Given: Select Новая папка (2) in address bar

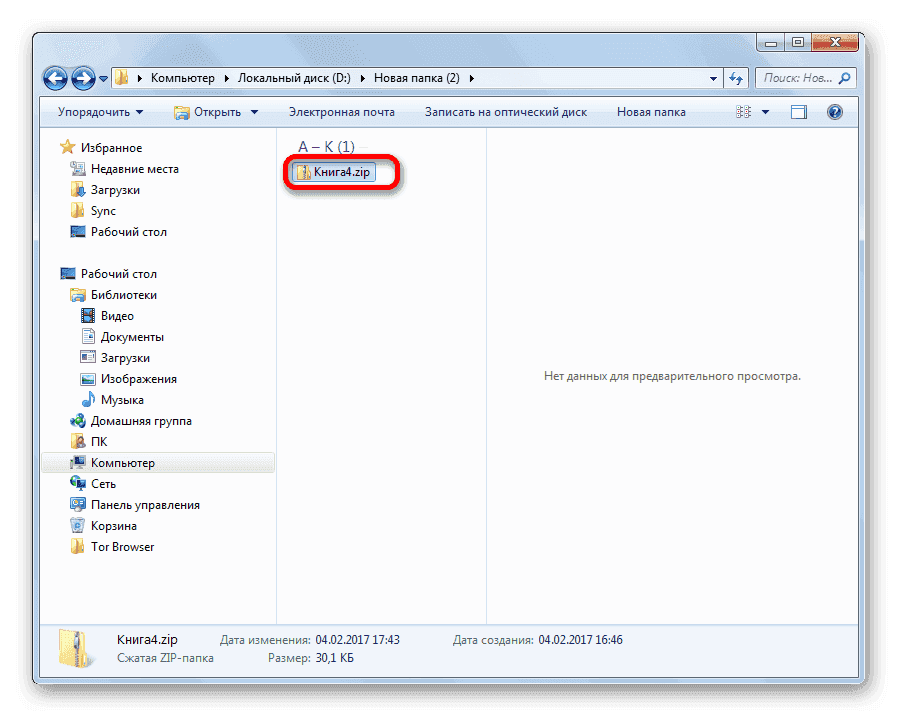Looking at the screenshot, I should coord(416,78).
